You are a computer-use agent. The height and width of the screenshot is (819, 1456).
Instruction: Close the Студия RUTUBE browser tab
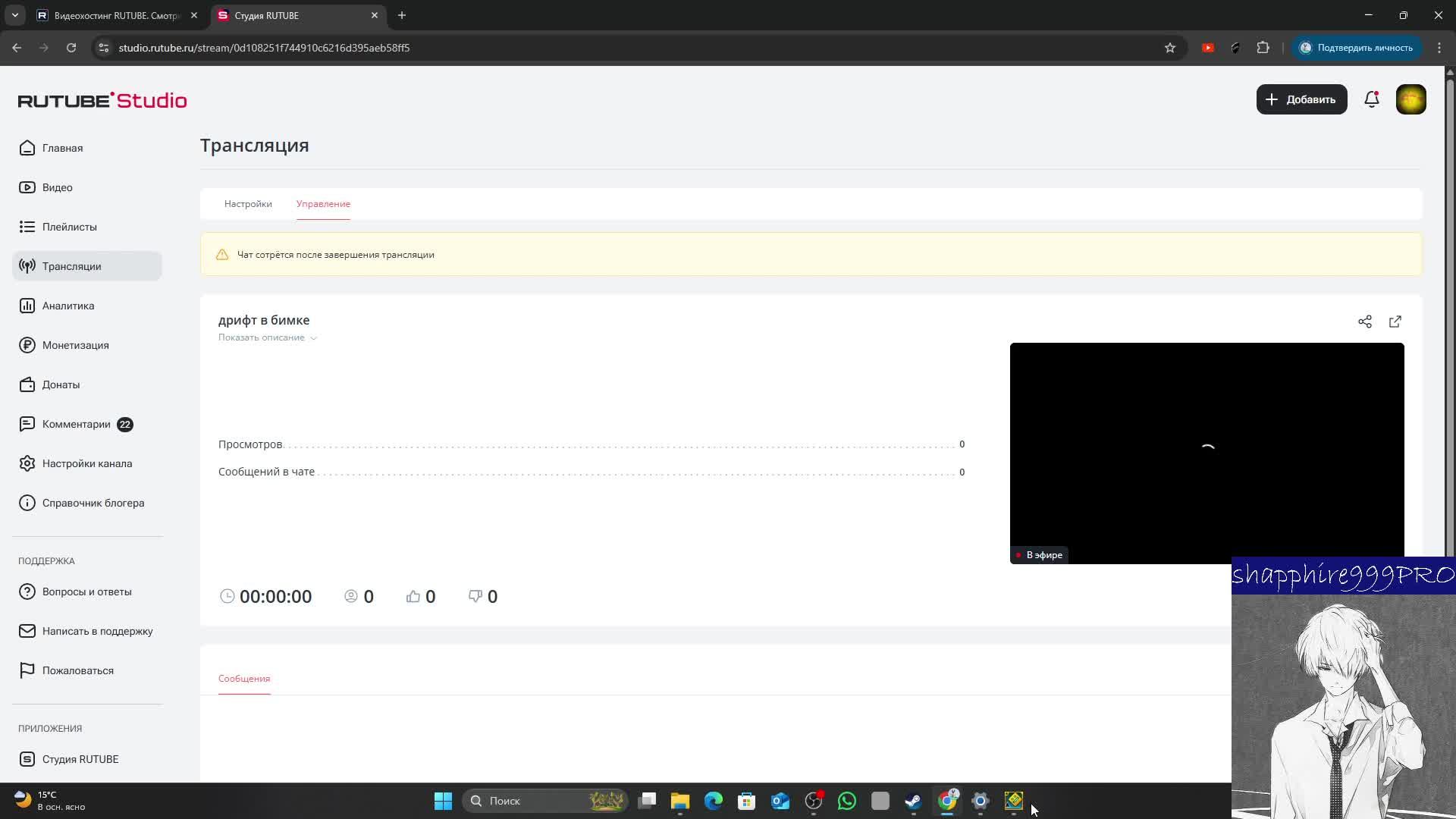(375, 15)
